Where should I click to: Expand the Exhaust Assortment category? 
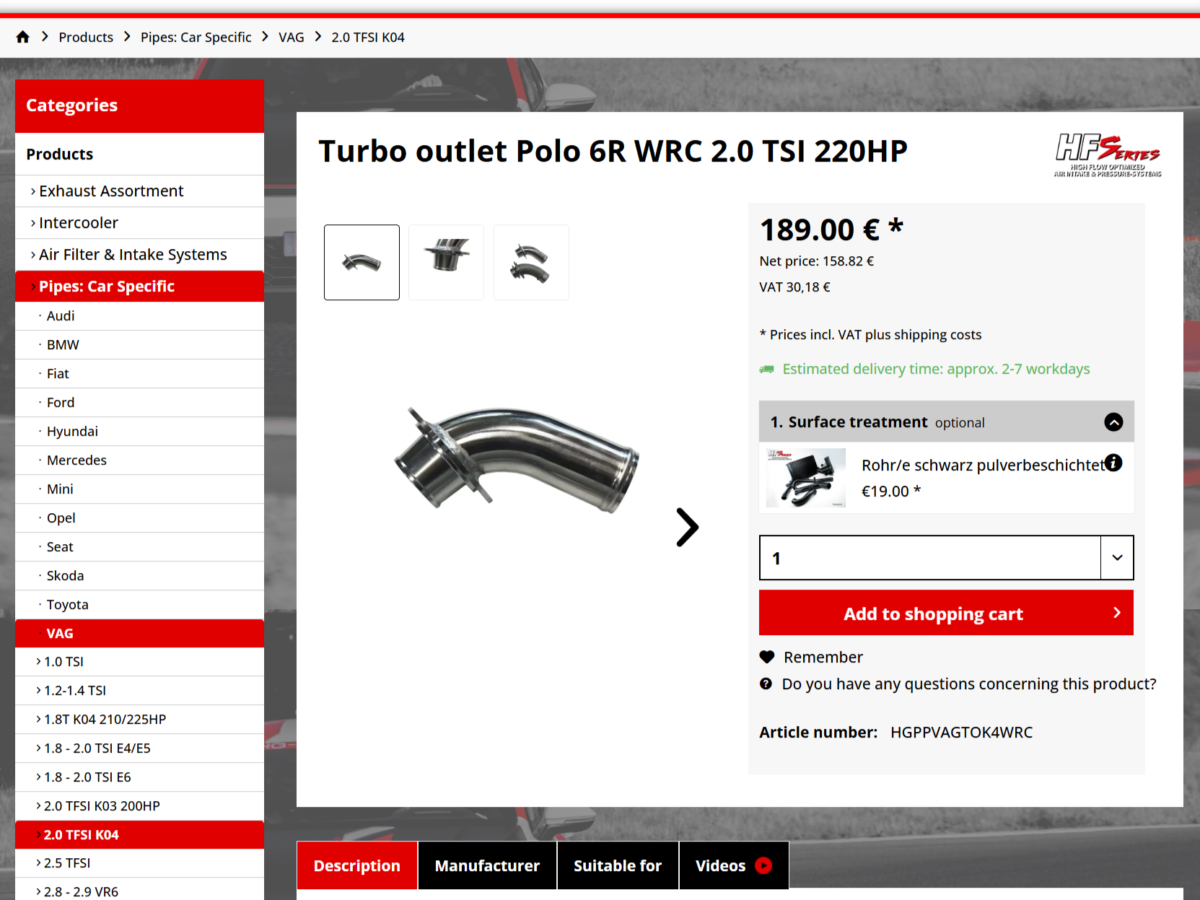[x=140, y=191]
